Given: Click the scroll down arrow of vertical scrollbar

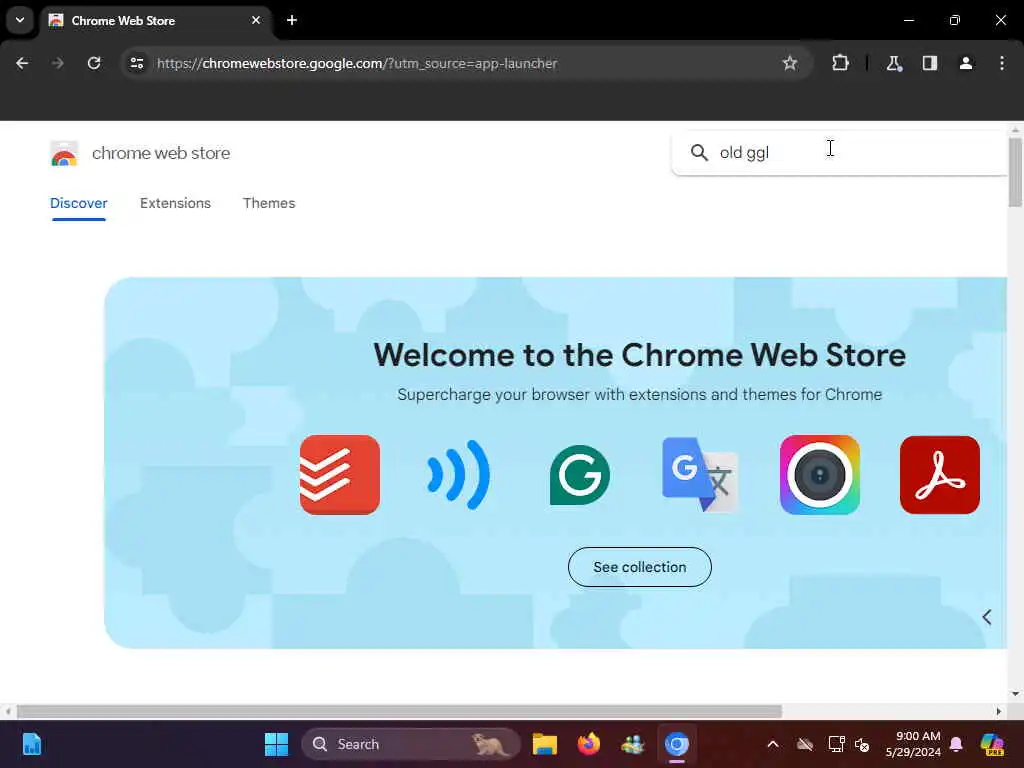Looking at the screenshot, I should 1014,694.
